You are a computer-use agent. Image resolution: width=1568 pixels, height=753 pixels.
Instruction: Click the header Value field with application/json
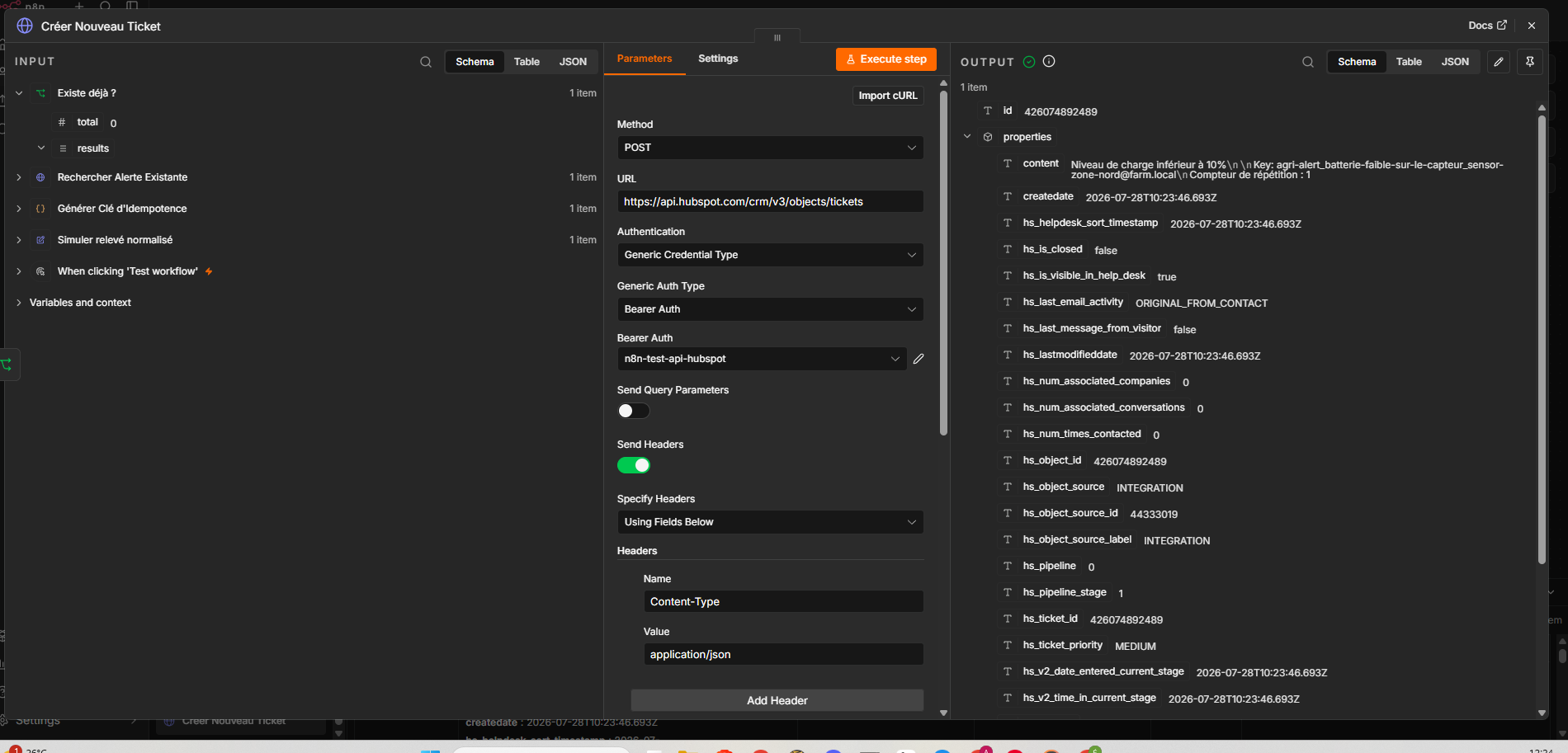pos(783,654)
